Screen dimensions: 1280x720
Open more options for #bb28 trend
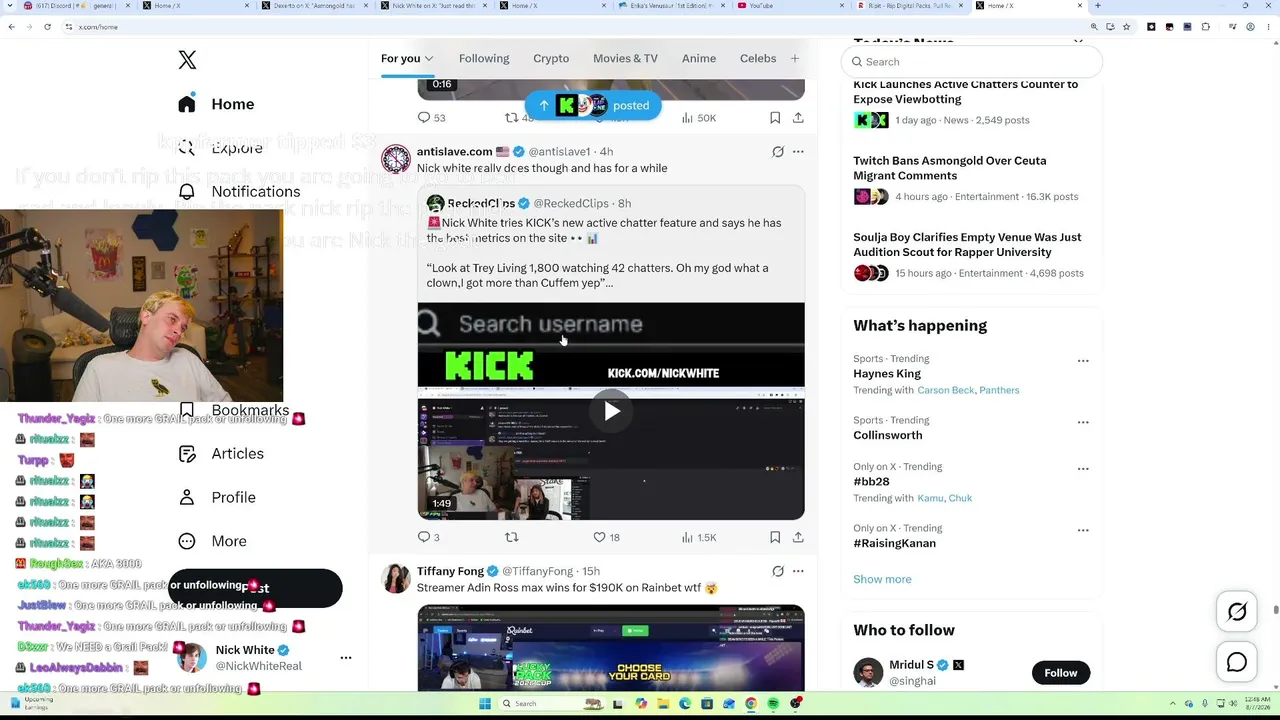tap(1083, 469)
